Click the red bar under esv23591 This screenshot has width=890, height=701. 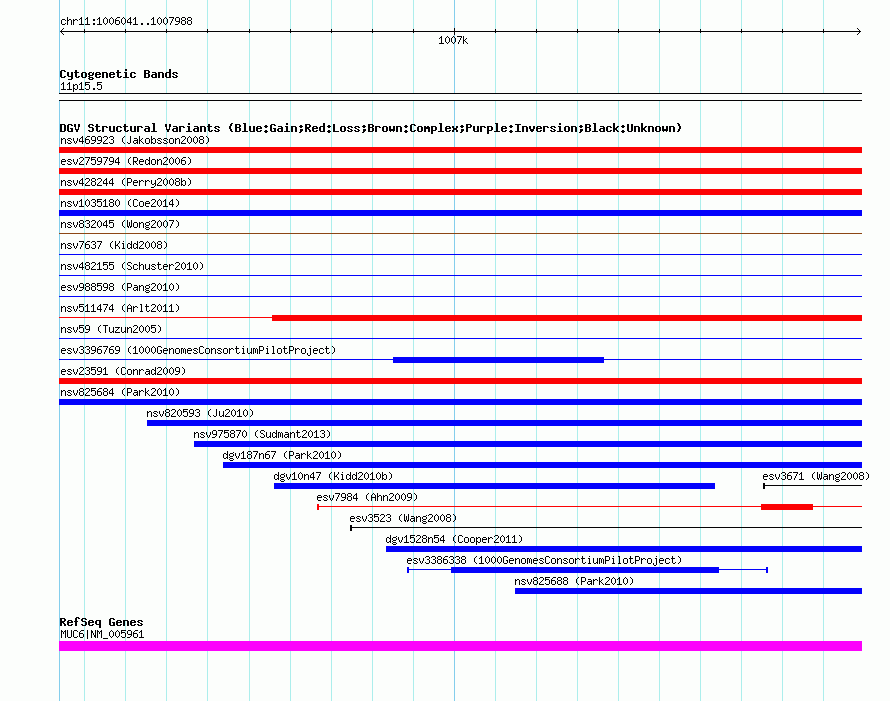[x=460, y=381]
